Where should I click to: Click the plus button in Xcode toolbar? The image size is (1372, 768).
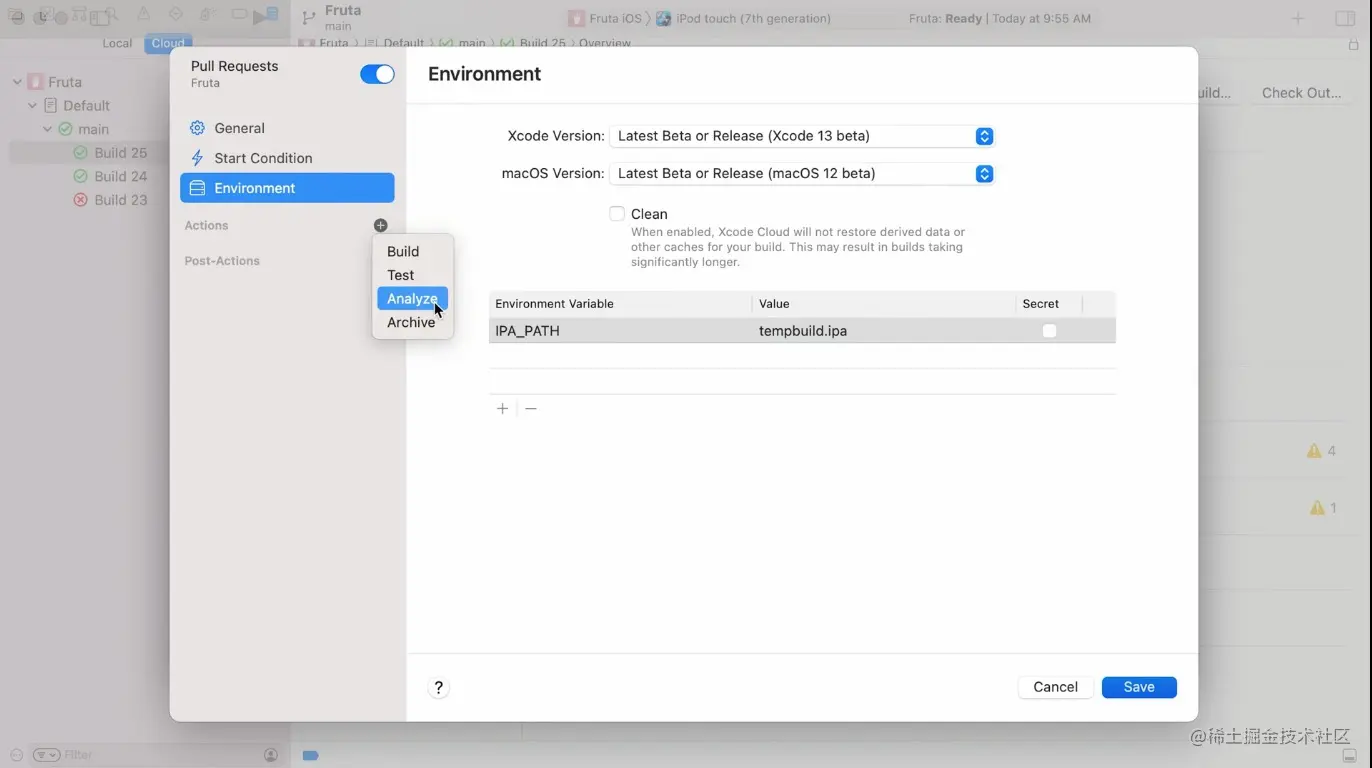1298,18
